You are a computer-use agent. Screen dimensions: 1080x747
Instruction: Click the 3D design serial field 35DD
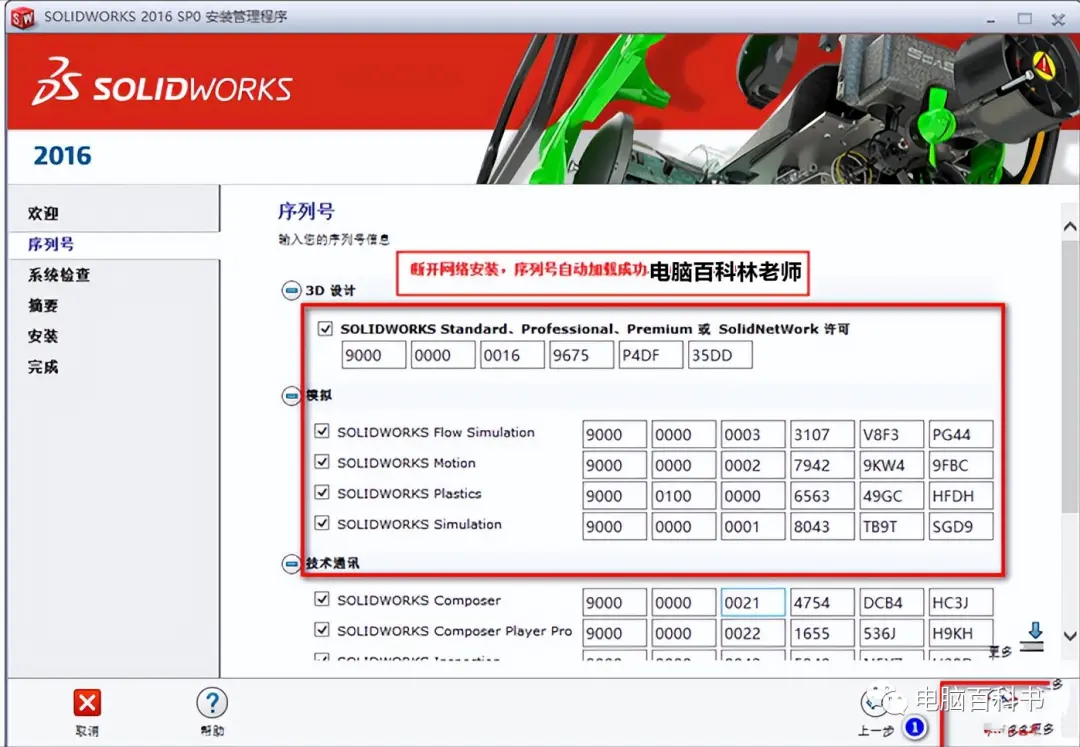tap(720, 355)
